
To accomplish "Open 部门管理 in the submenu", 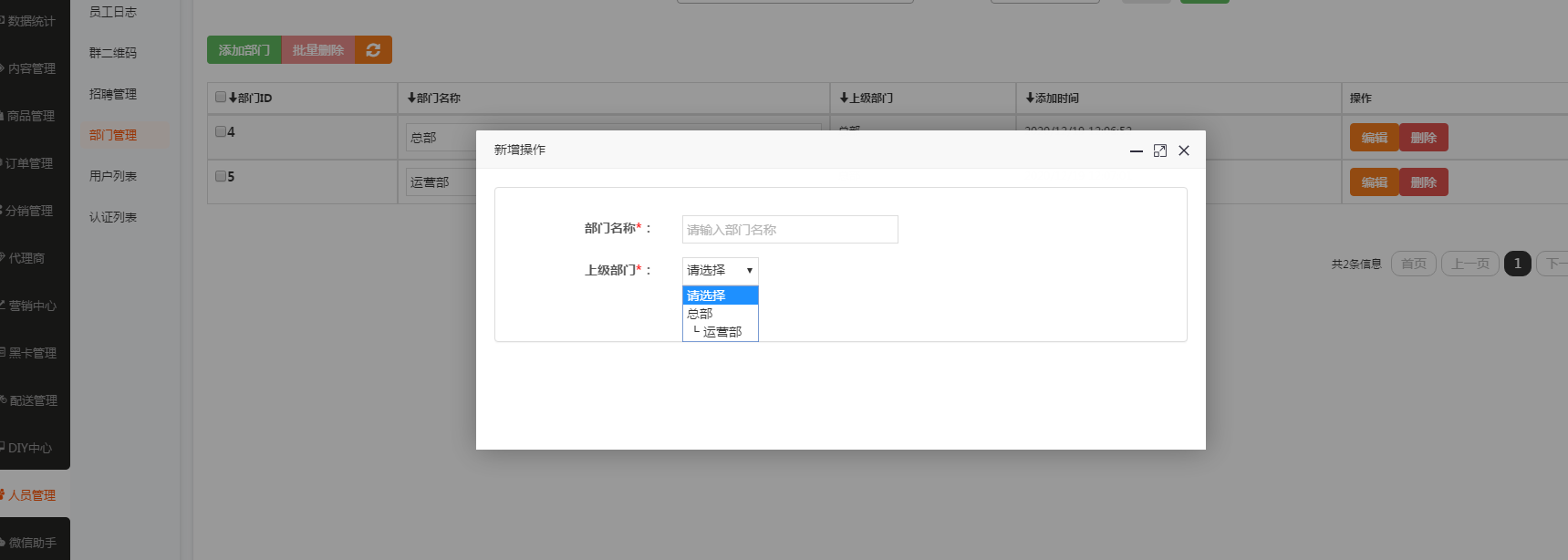I will point(113,135).
